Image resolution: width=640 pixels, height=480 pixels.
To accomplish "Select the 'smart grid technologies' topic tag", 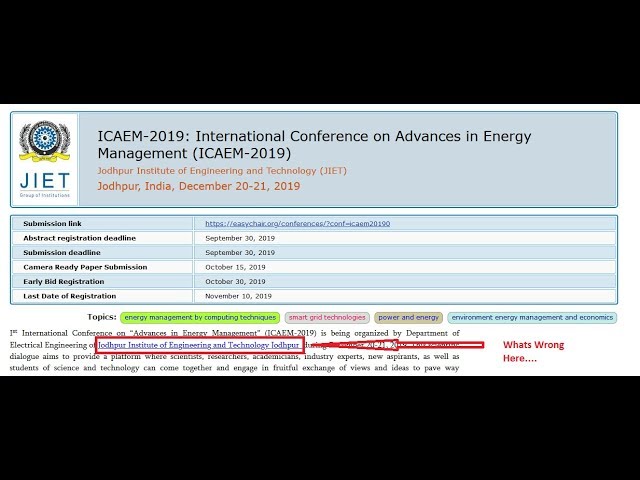I will click(x=327, y=318).
